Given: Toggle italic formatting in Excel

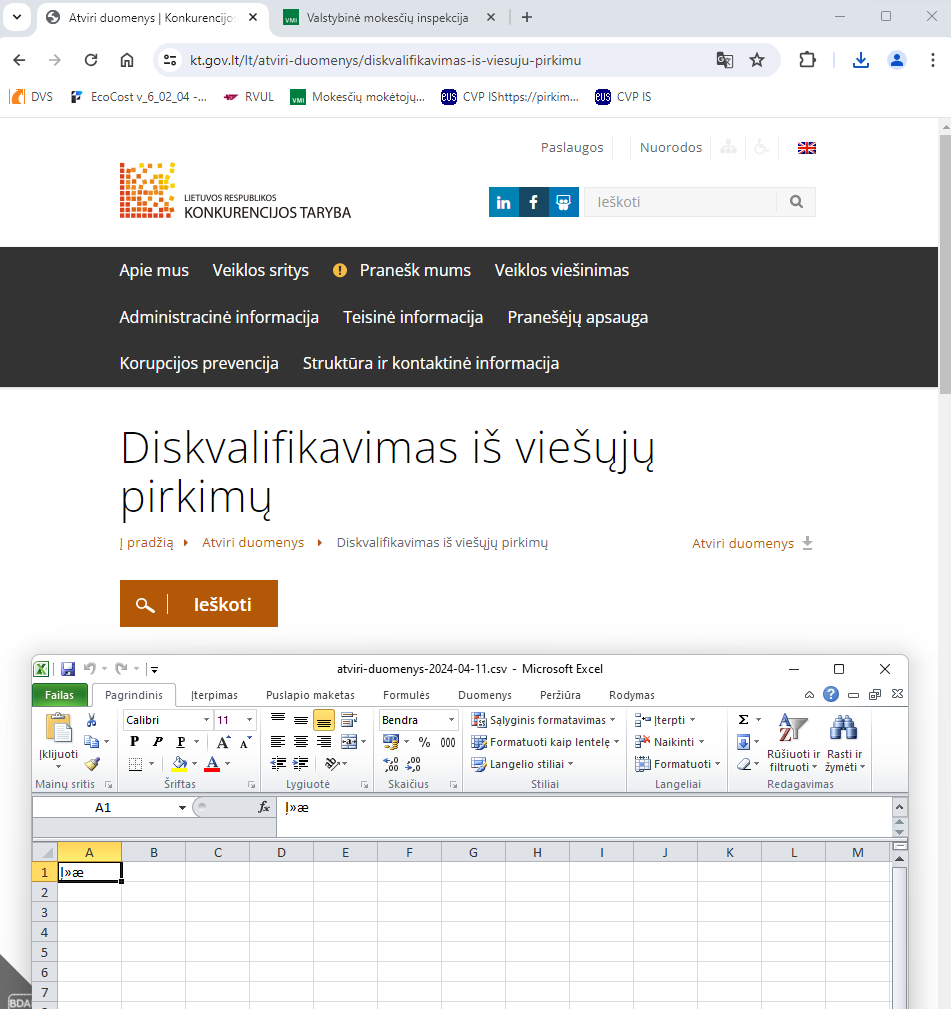Looking at the screenshot, I should click(157, 742).
